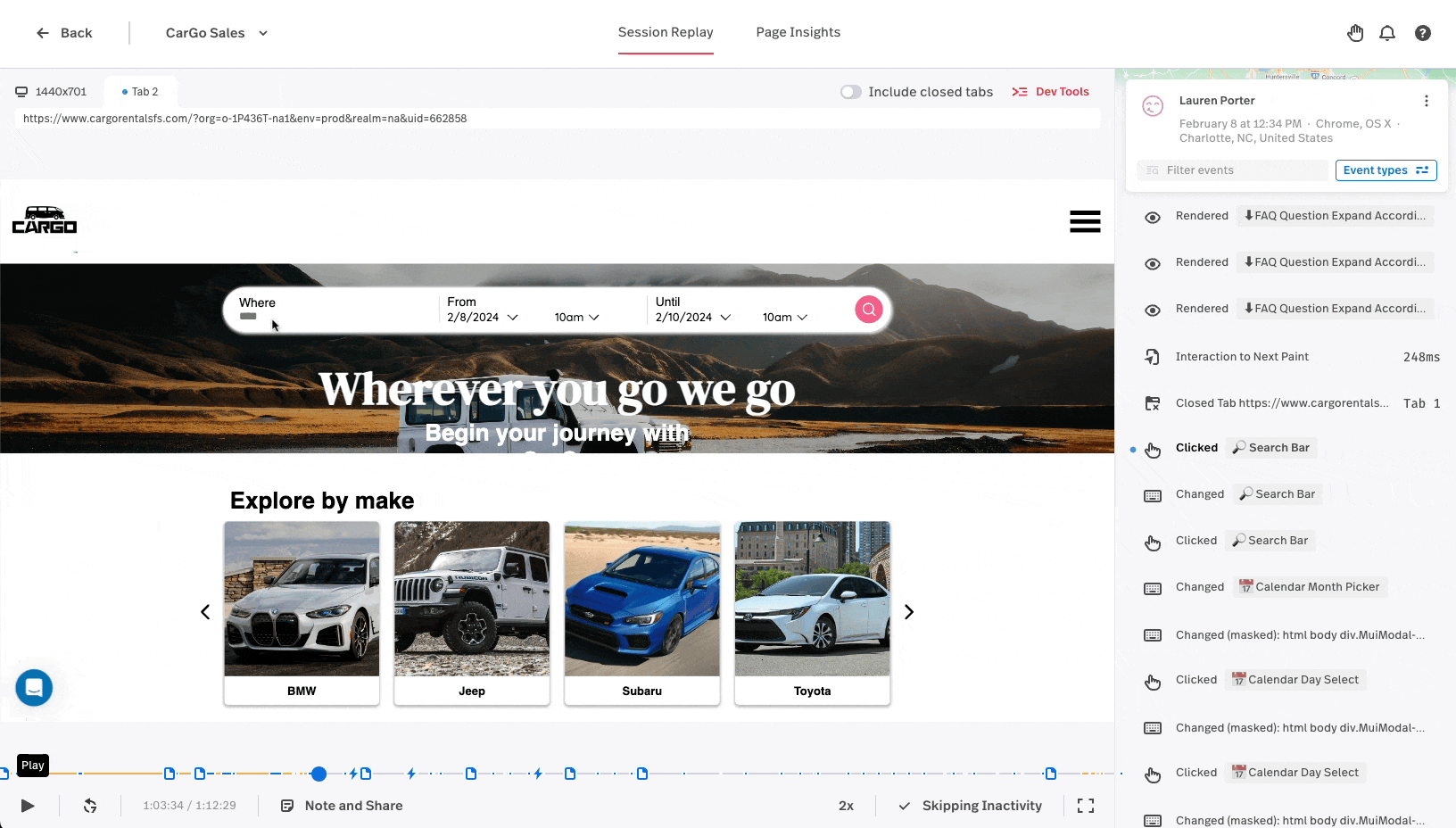Click the Play button in playback controls
Viewport: 1456px width, 828px height.
(x=28, y=806)
